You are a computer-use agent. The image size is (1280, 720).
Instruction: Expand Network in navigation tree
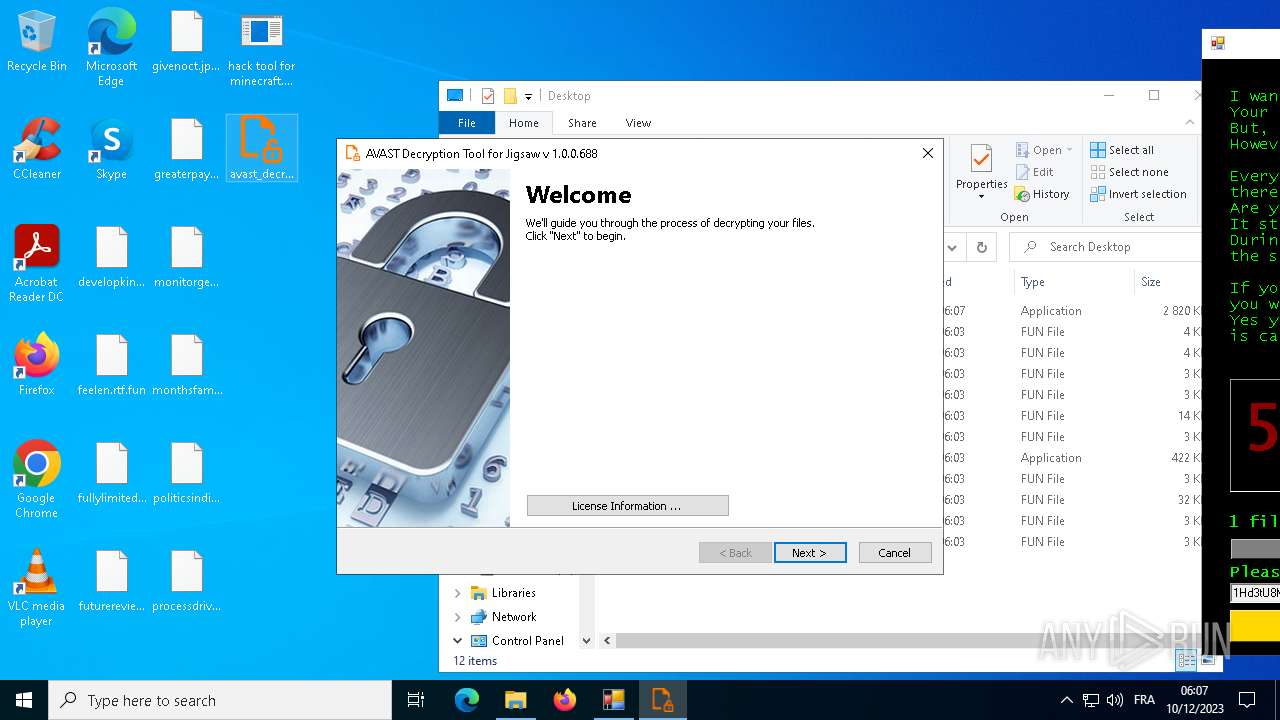point(458,617)
